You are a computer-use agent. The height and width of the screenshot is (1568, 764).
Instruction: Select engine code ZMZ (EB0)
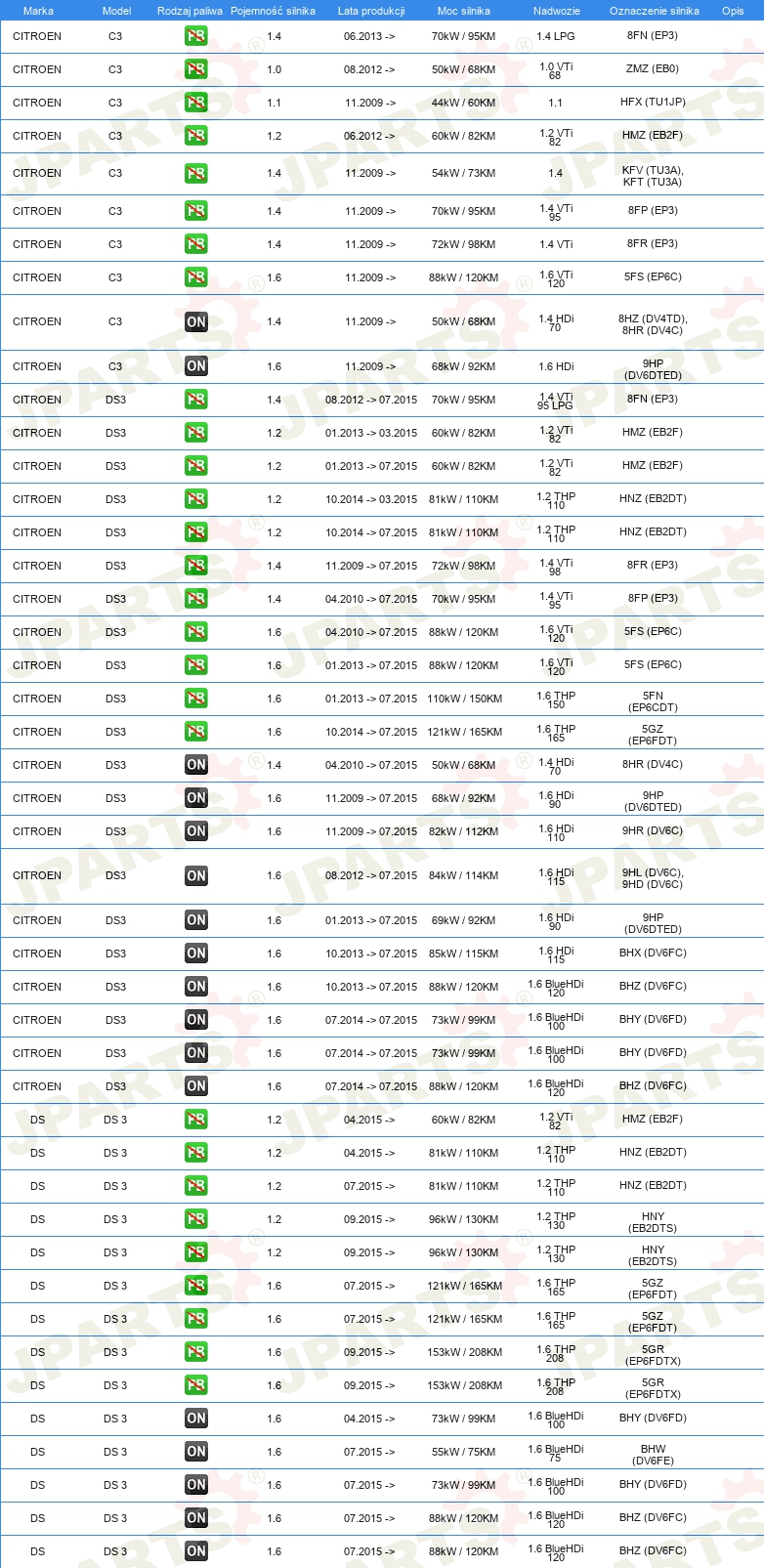click(x=653, y=68)
